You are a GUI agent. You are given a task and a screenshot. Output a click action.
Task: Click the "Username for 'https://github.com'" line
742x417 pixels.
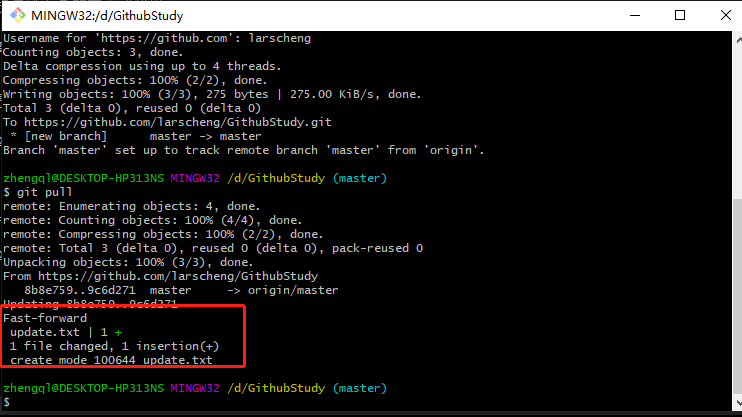pyautogui.click(x=157, y=38)
